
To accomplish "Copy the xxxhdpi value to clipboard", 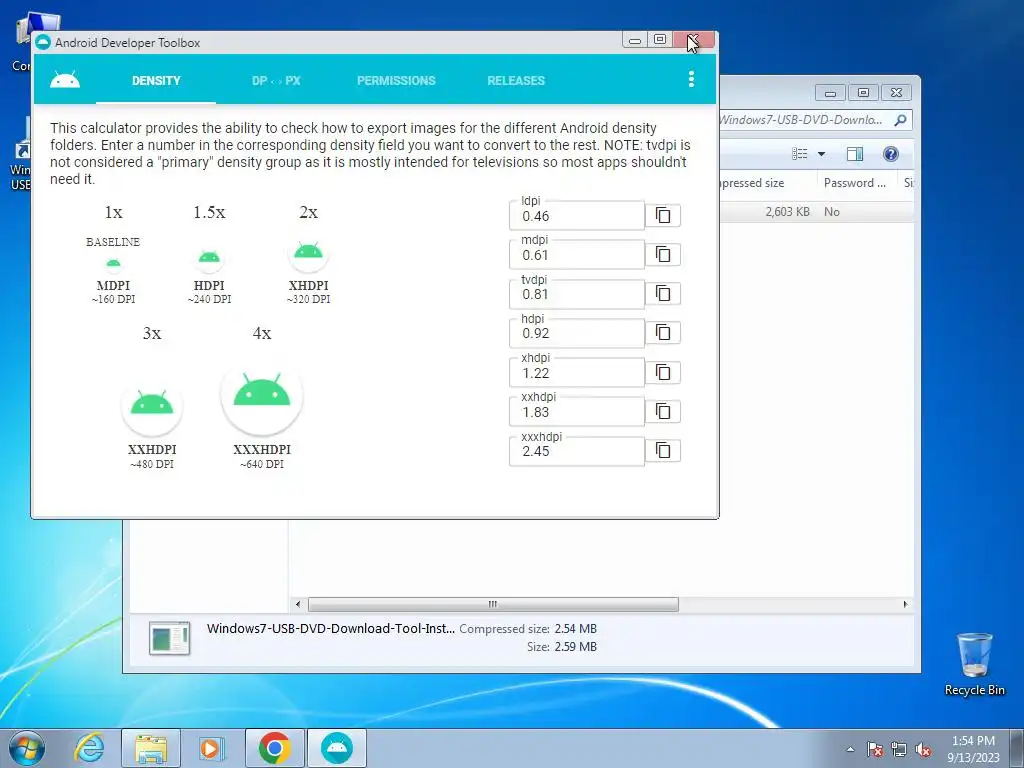I will coord(663,451).
